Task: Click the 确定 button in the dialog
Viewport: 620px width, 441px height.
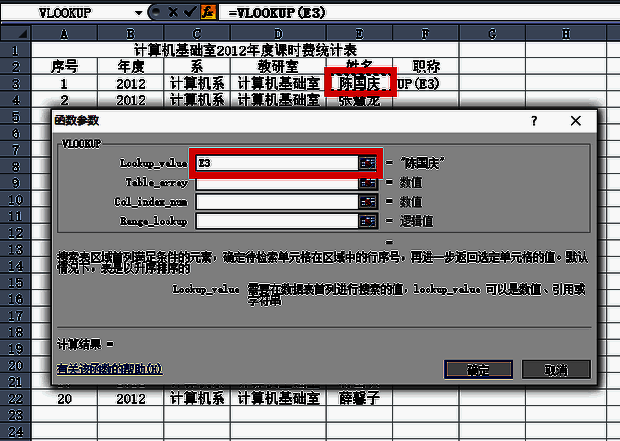Action: point(478,370)
